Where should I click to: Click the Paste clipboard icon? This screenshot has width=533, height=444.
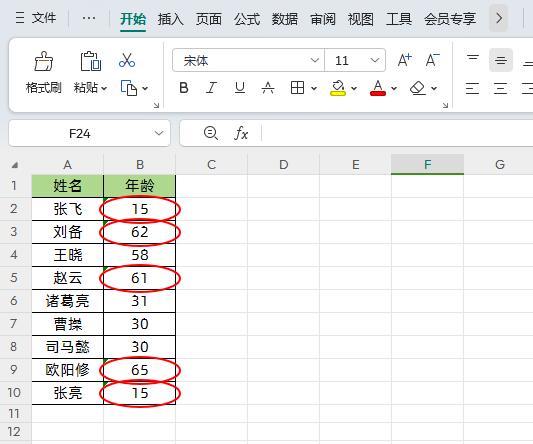[90, 61]
